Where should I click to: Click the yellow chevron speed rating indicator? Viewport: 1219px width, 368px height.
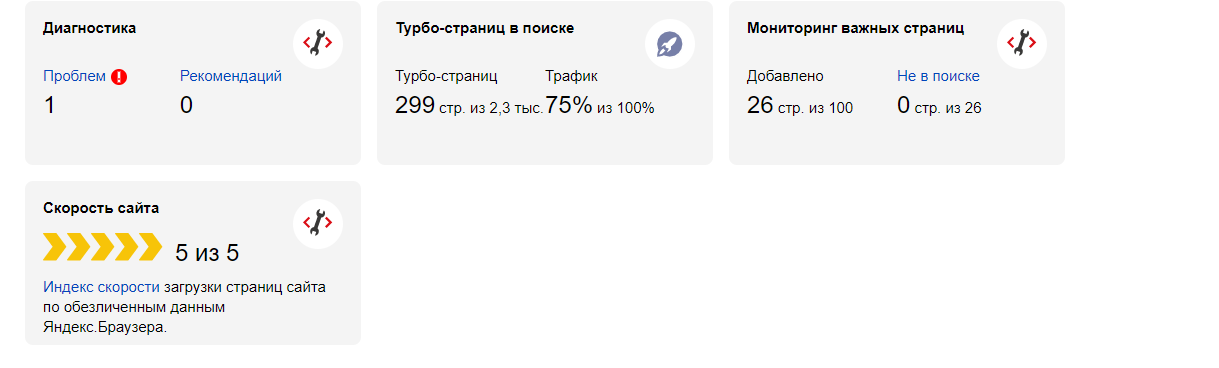tap(102, 246)
